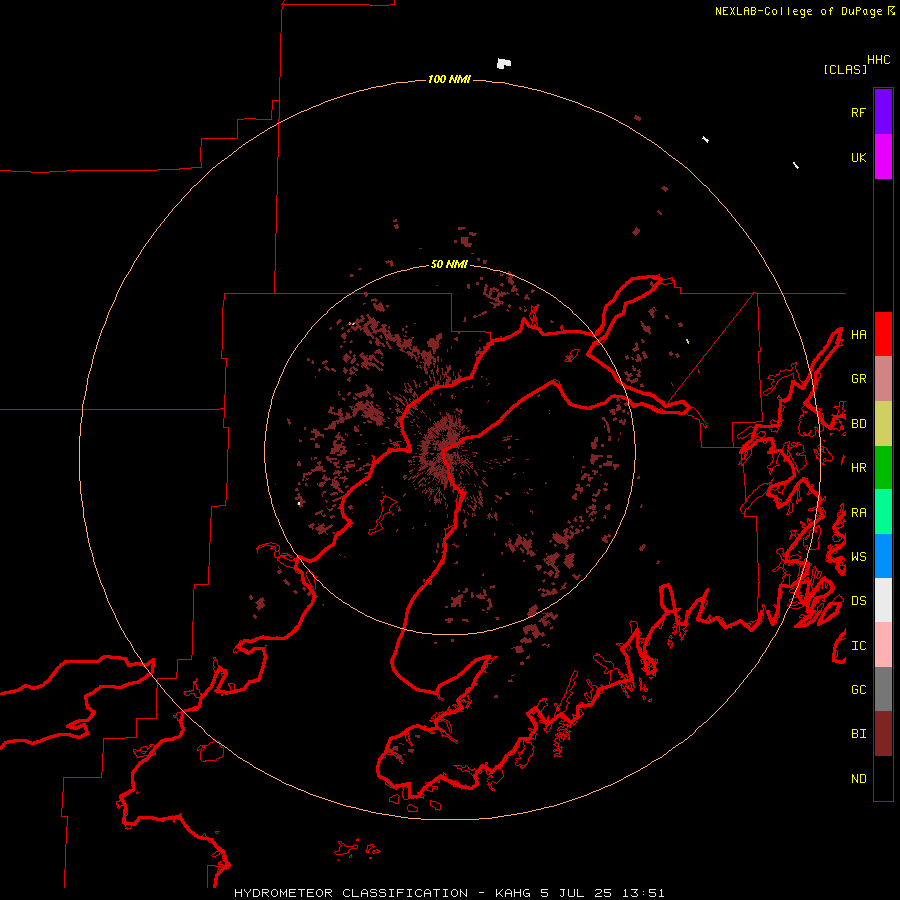Choose the BI brown legend swatch

[883, 734]
